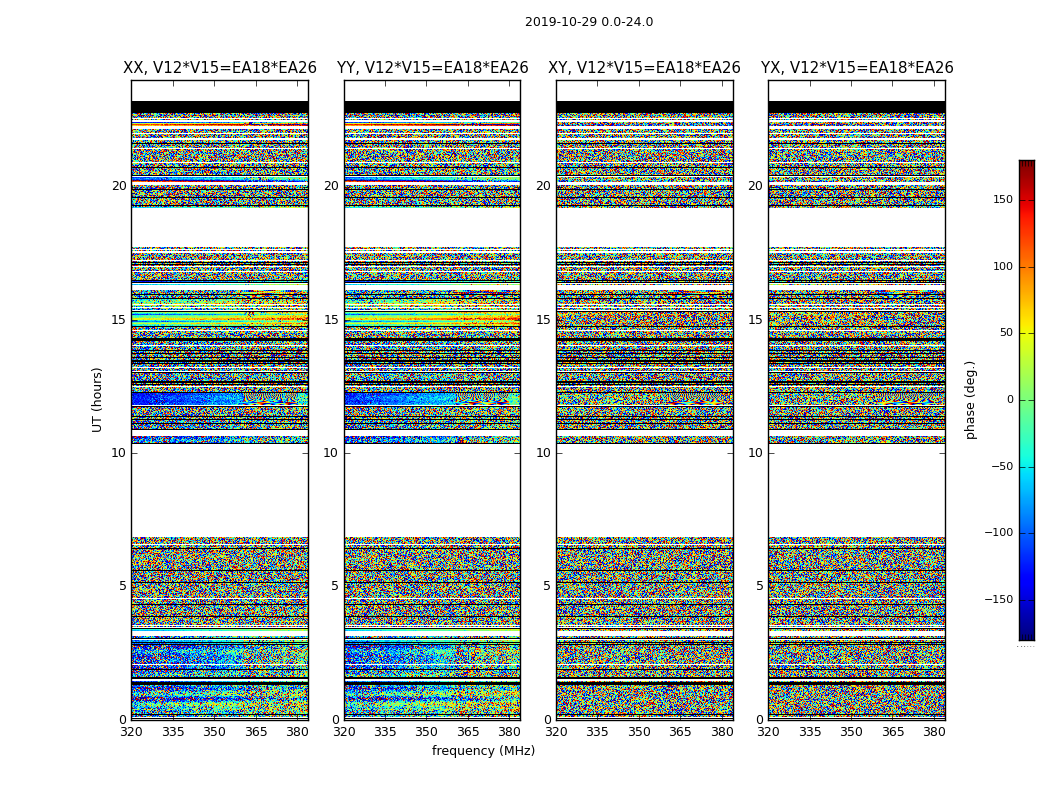
Task: Click XX panel x-axis tick '335'
Action: click(x=173, y=732)
